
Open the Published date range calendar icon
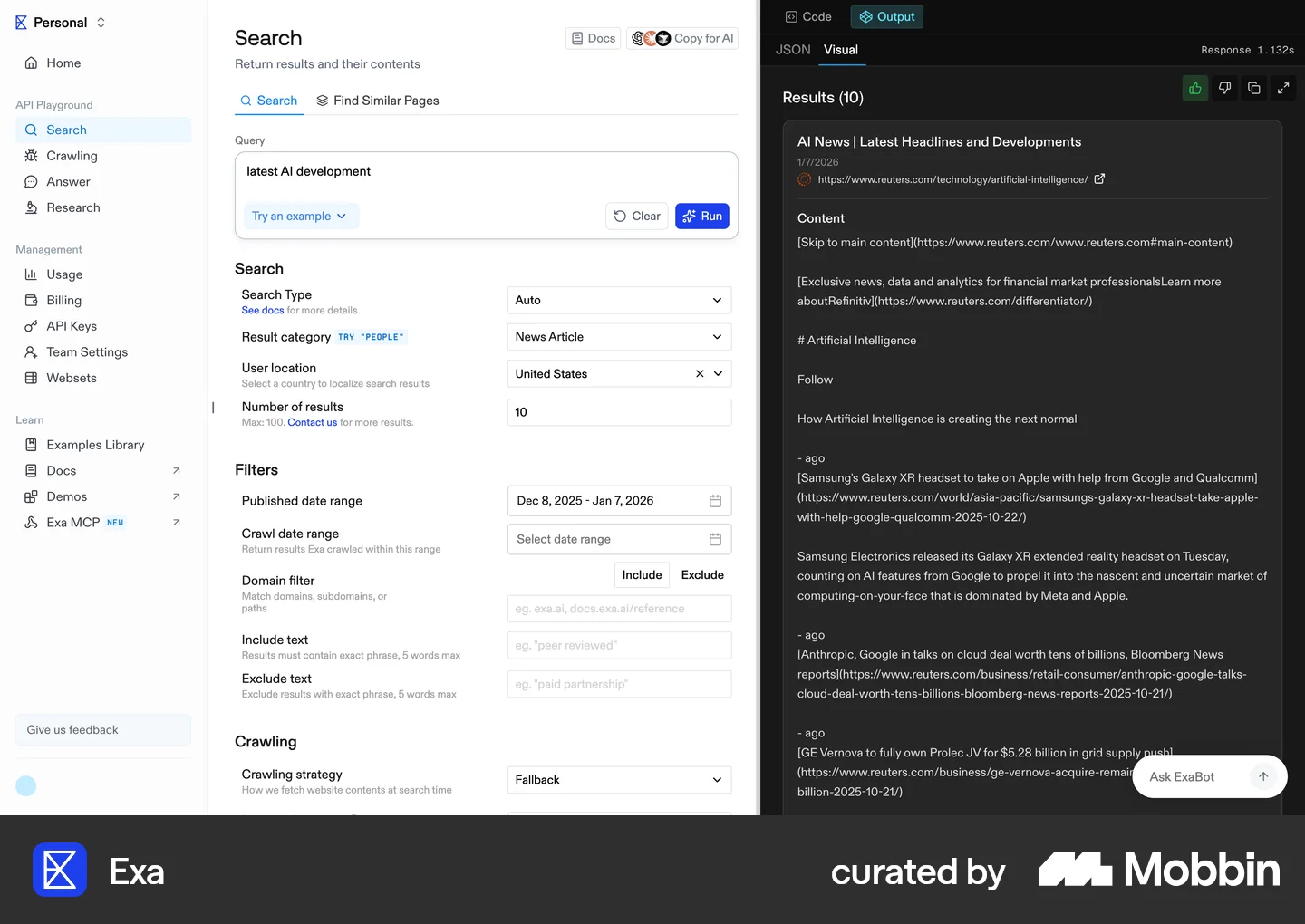pos(715,501)
